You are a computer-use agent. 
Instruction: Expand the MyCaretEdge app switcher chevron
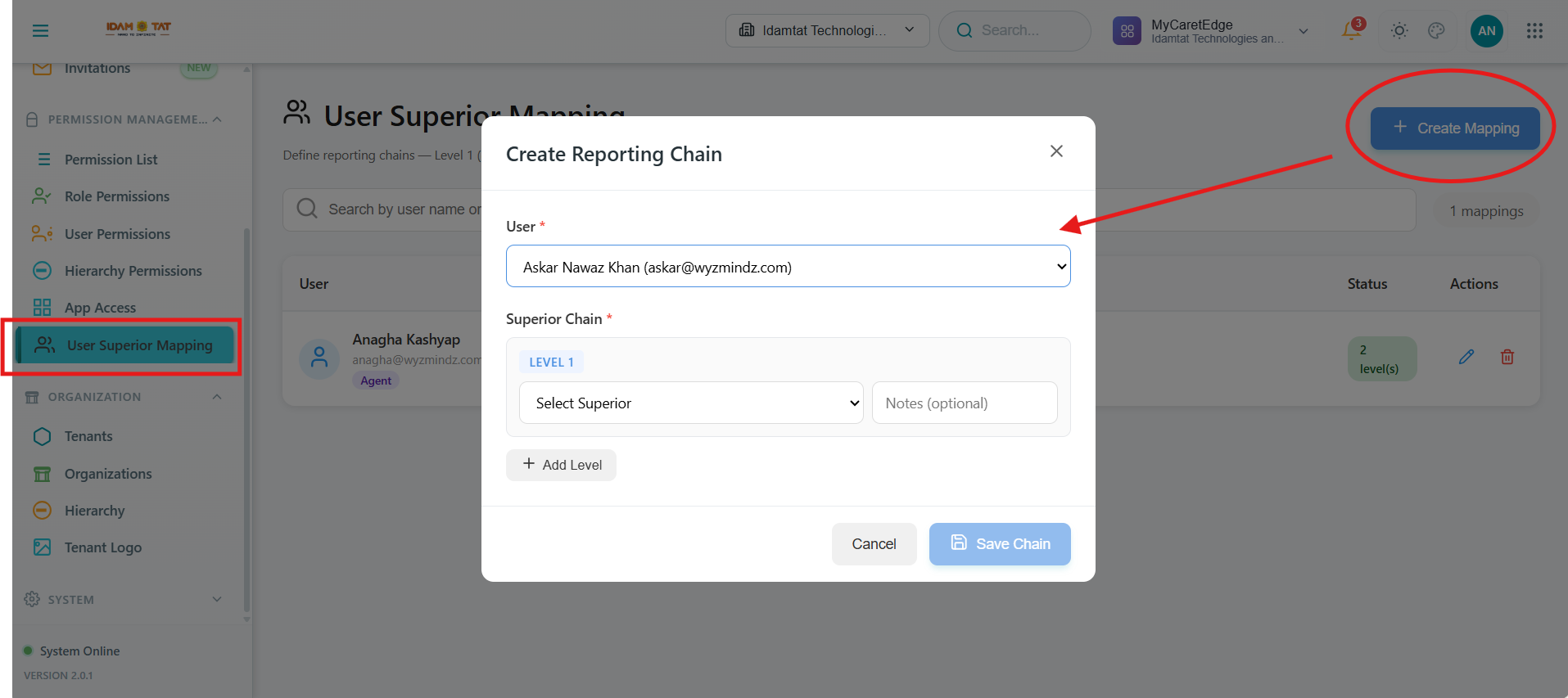tap(1304, 31)
